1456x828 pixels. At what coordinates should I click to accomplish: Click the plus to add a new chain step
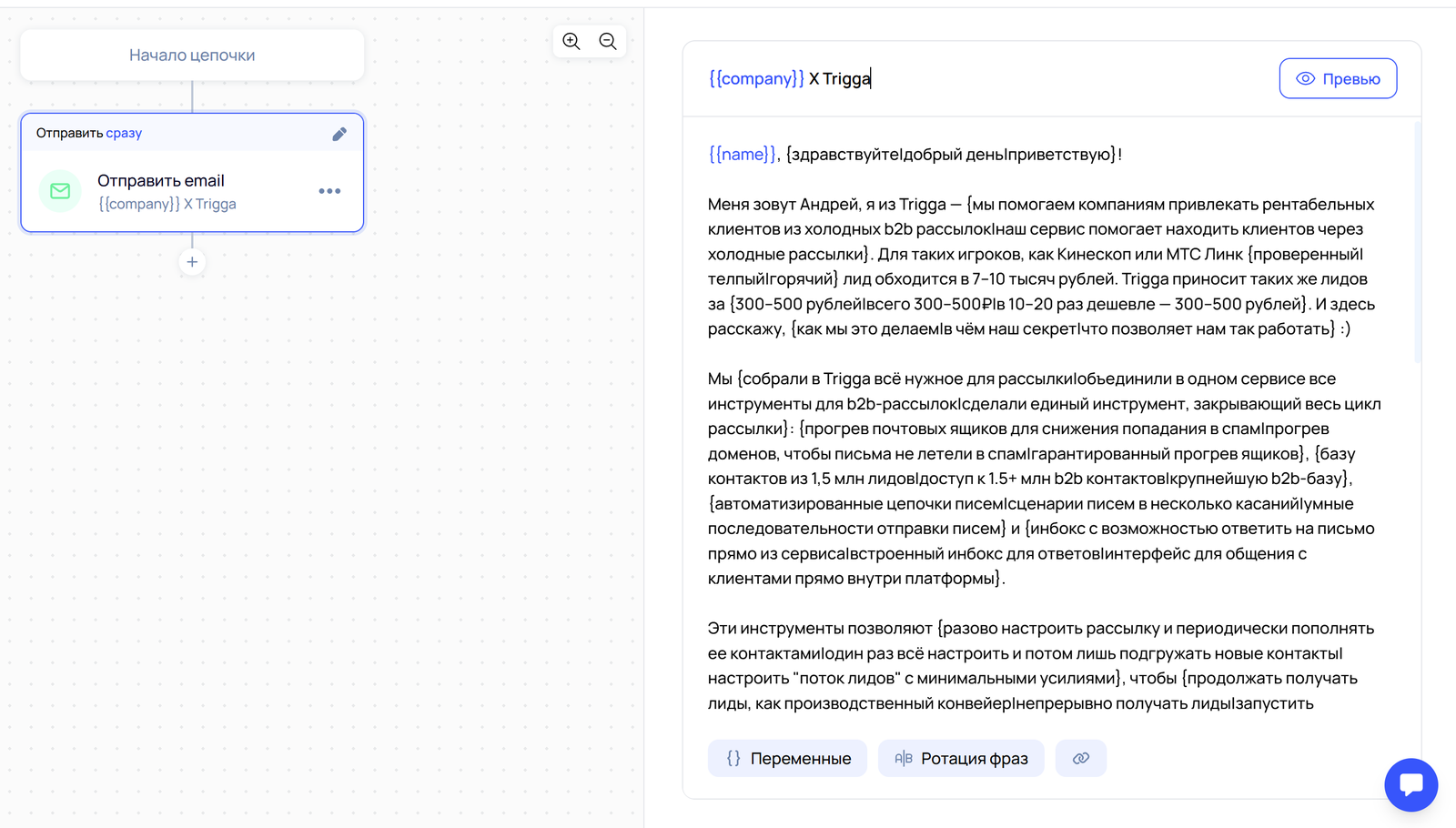pyautogui.click(x=192, y=262)
